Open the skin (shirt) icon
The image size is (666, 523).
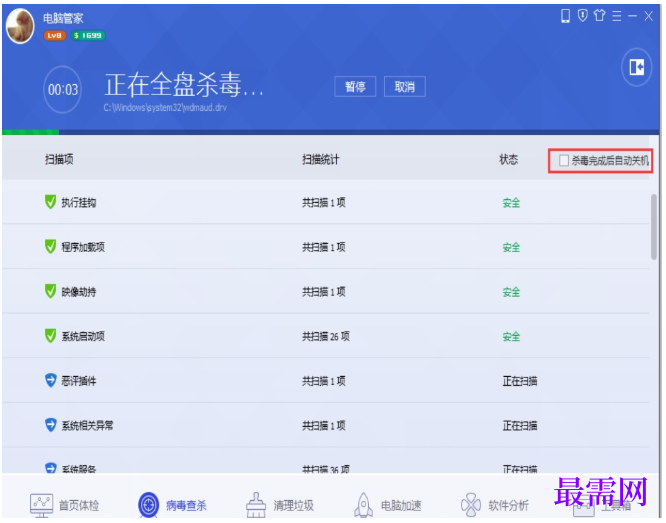click(x=599, y=16)
